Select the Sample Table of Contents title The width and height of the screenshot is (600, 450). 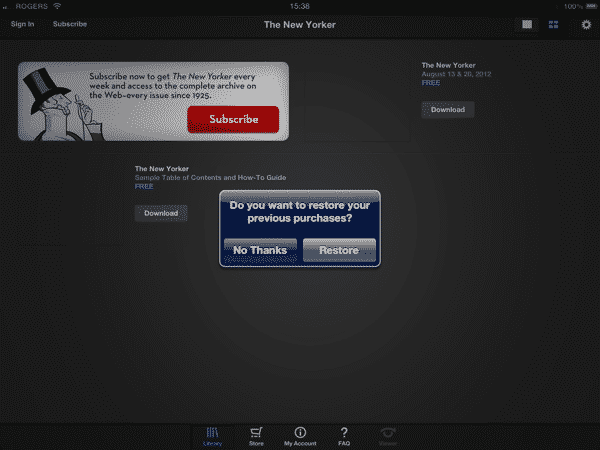point(210,177)
